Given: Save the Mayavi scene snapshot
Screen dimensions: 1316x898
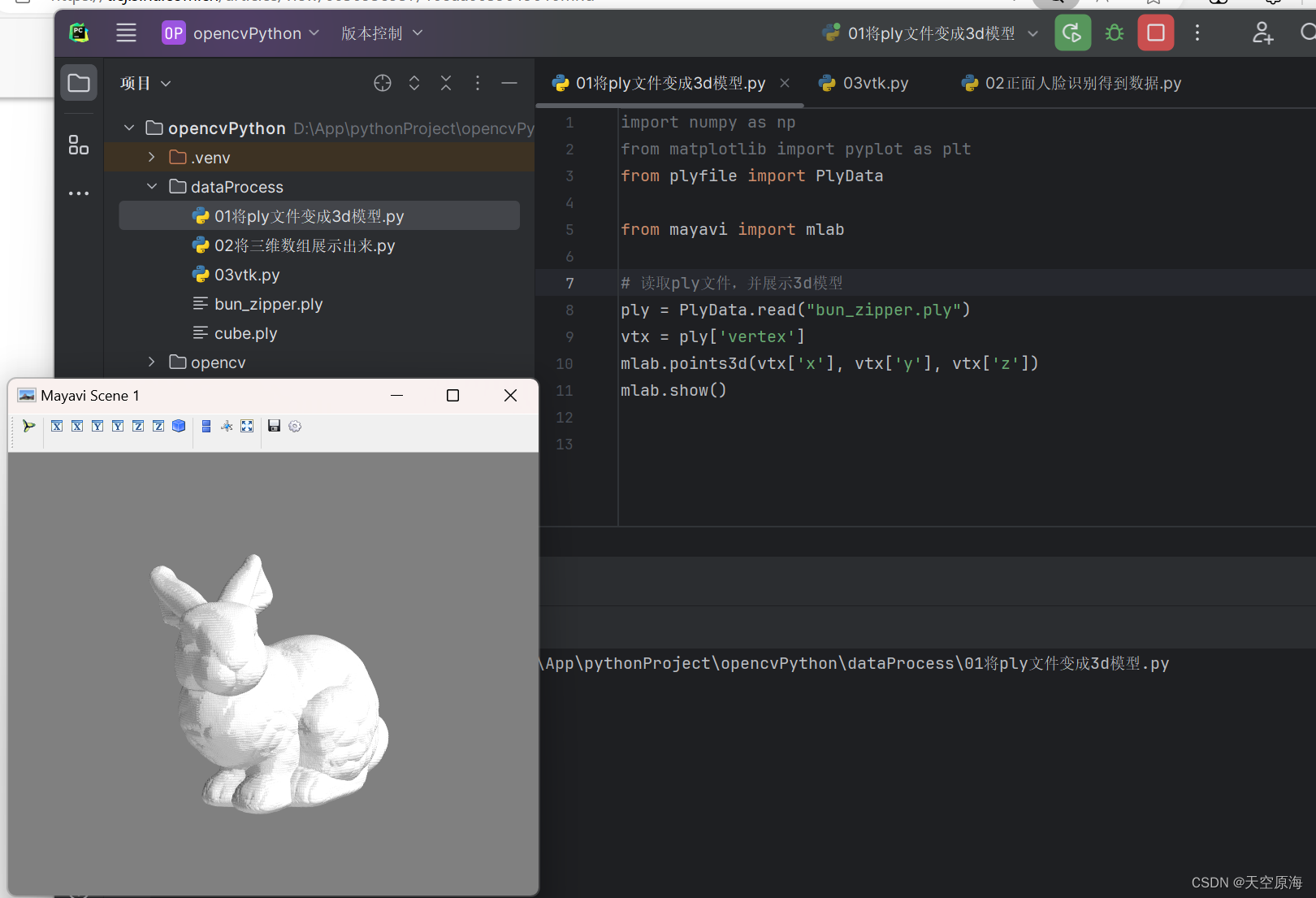Looking at the screenshot, I should 274,426.
